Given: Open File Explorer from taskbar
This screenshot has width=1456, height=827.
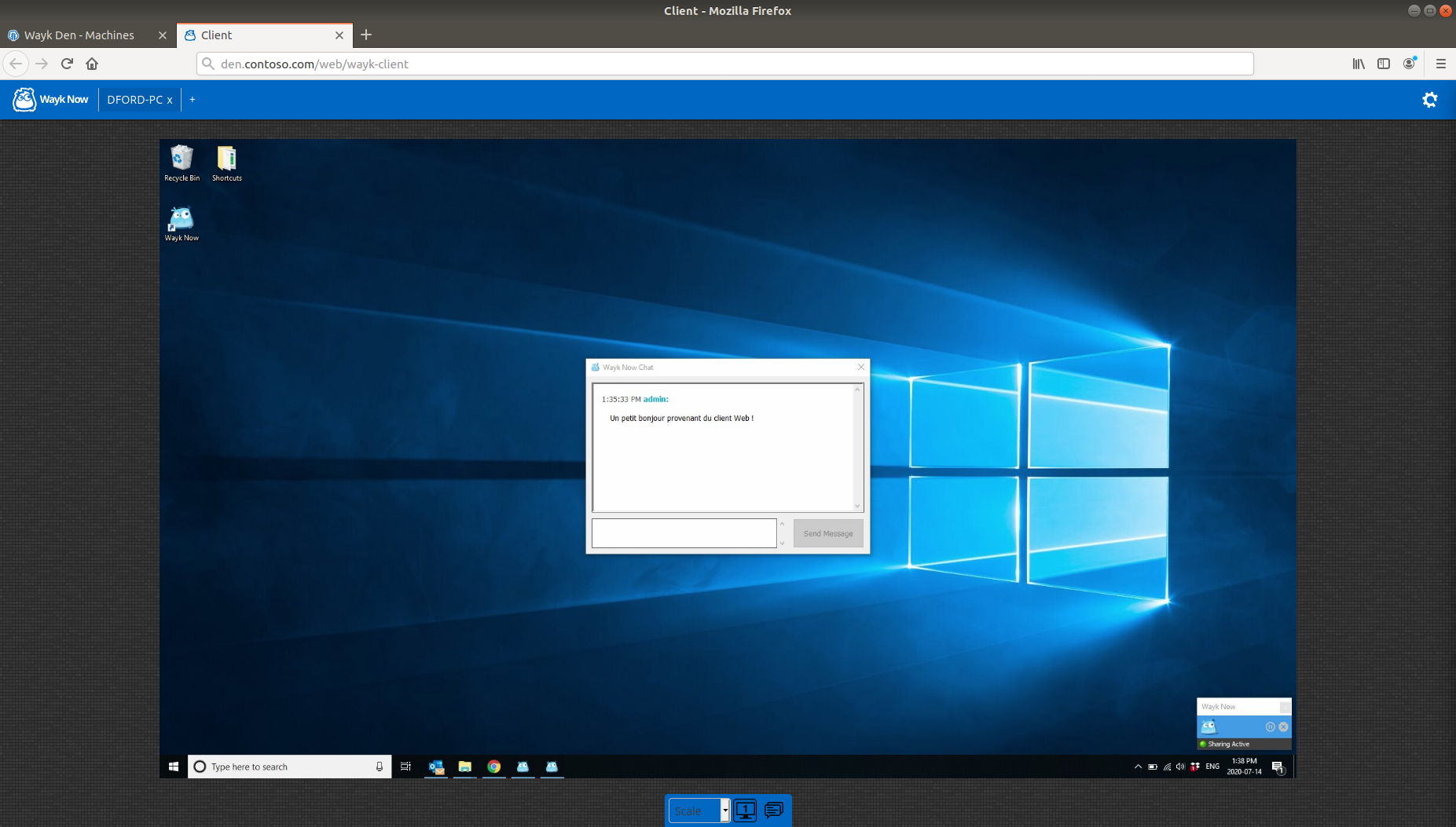Looking at the screenshot, I should click(x=465, y=767).
